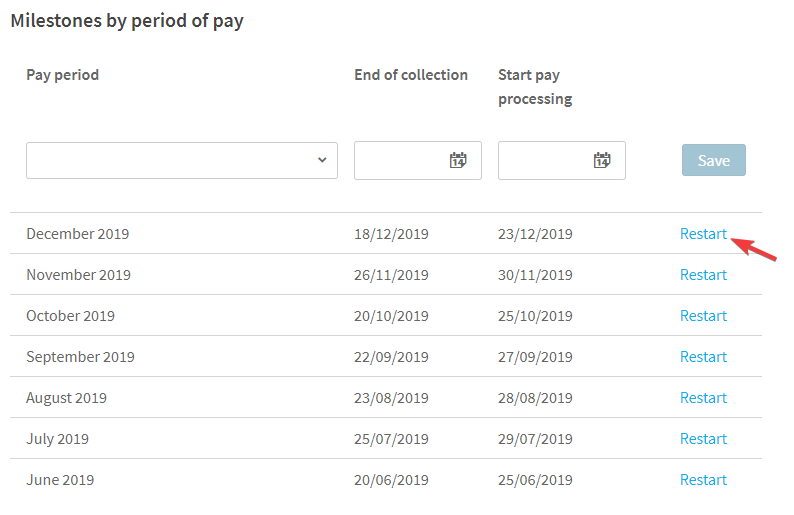Click the End of collection column header

tap(411, 75)
